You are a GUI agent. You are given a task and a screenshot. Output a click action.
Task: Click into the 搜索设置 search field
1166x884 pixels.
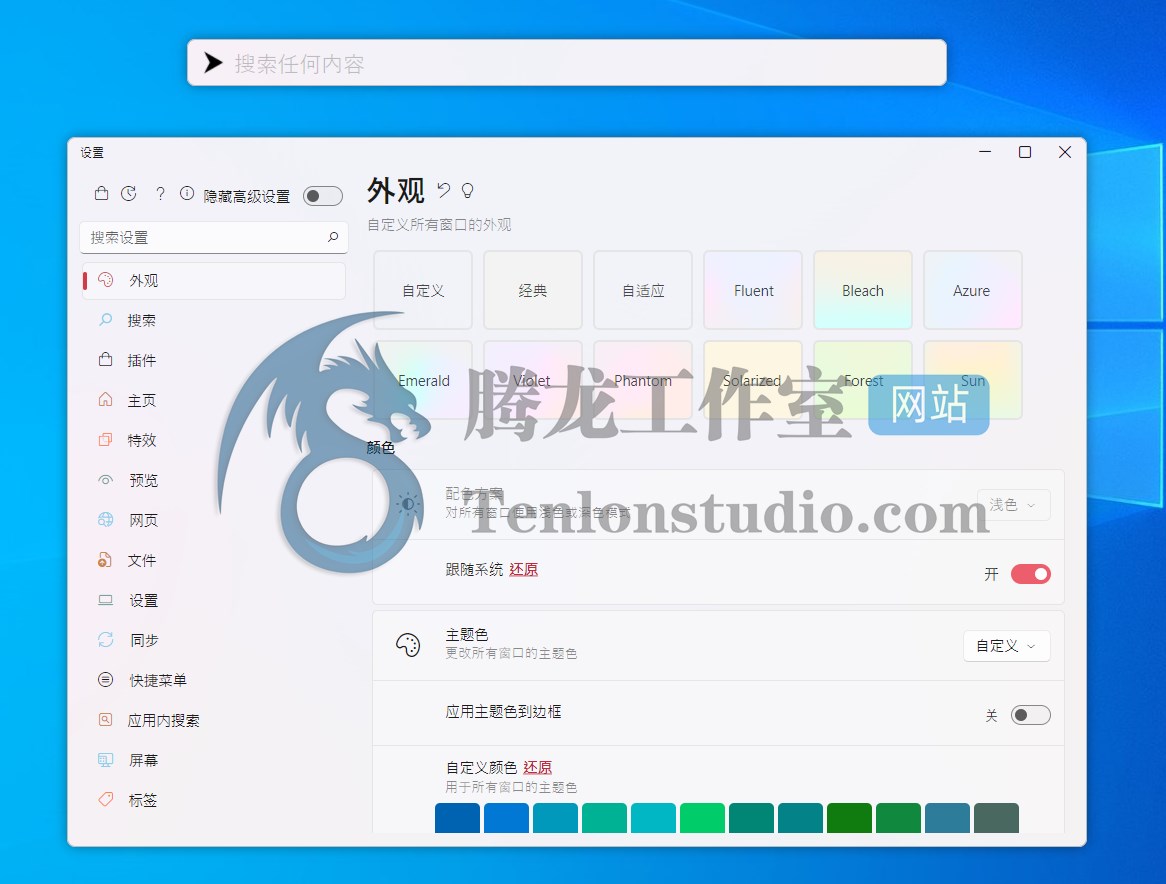coord(214,237)
